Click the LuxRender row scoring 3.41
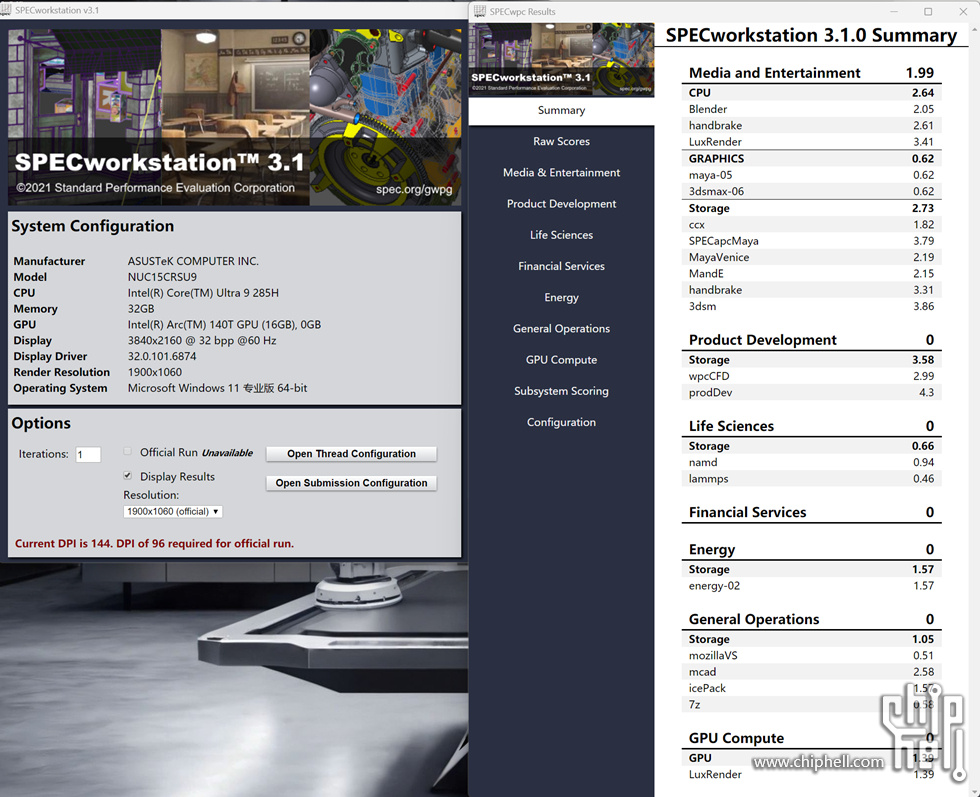Screen dimensions: 980x797 (811, 142)
